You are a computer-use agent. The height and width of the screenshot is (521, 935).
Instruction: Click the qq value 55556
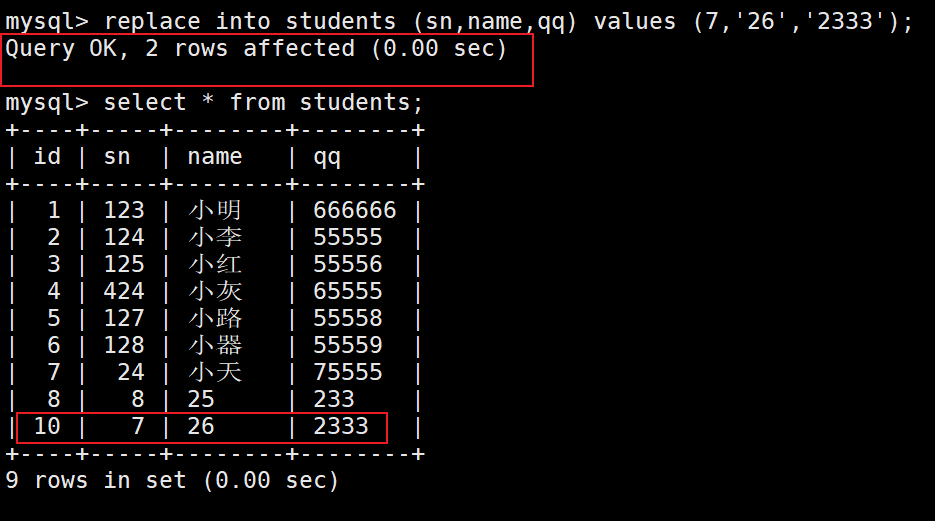pos(348,264)
